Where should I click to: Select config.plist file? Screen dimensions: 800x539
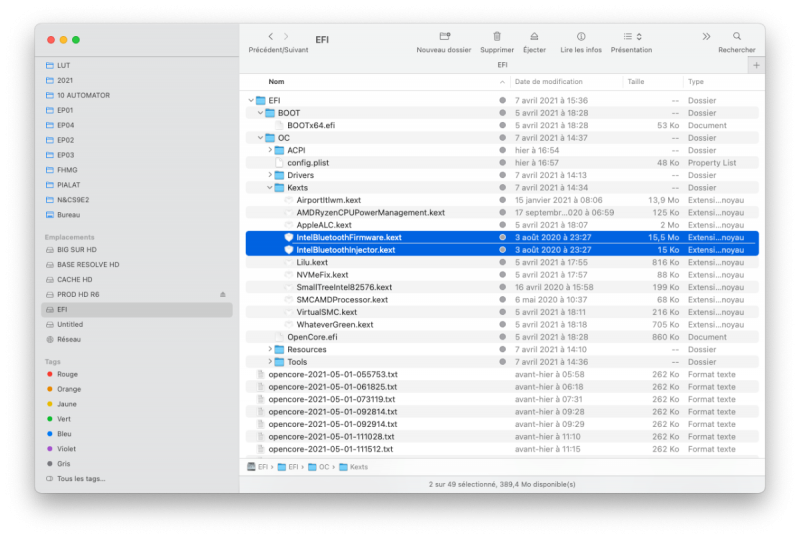[502, 163]
